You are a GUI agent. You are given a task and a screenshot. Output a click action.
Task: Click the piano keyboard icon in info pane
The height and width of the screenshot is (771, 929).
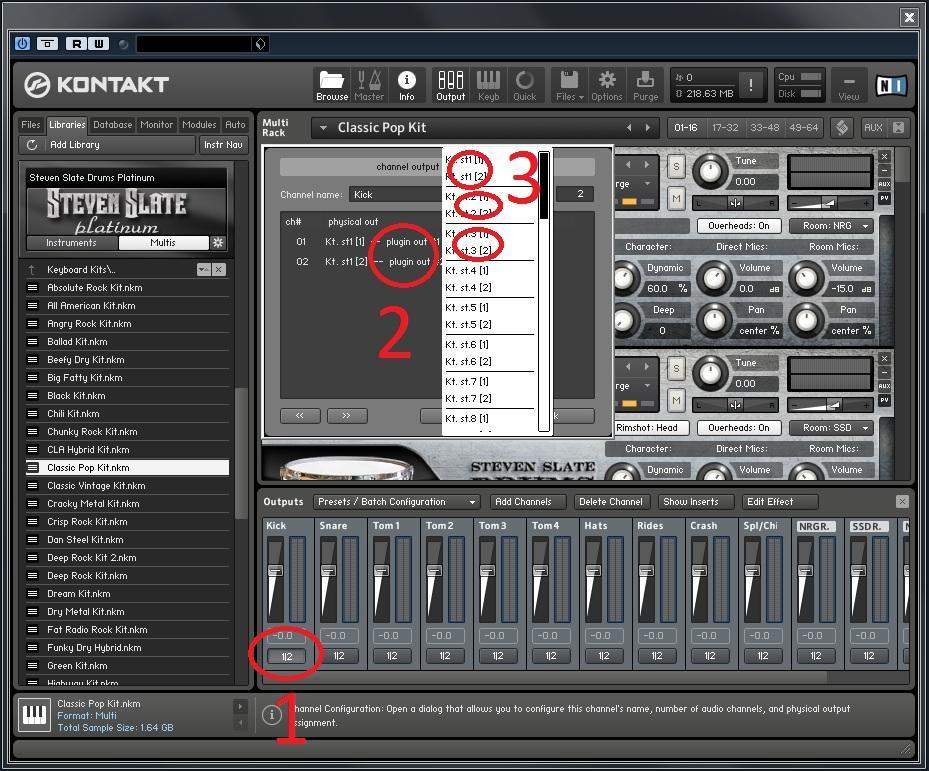(x=34, y=715)
